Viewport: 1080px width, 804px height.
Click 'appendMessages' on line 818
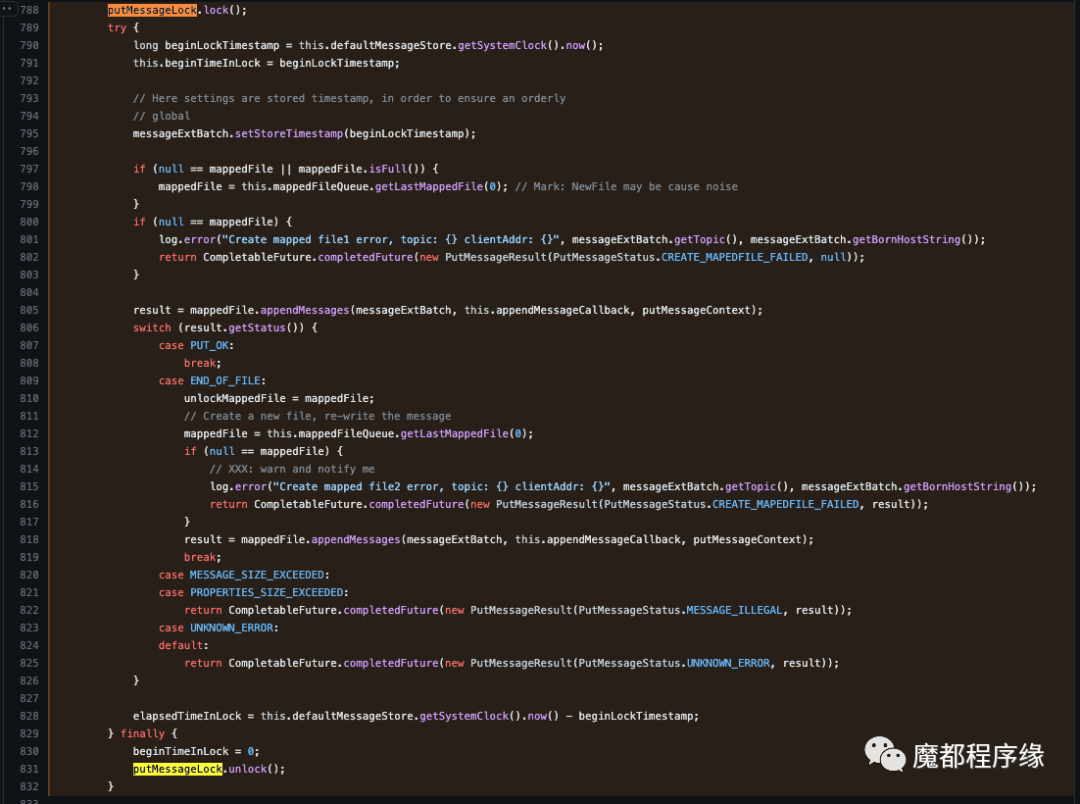(355, 539)
